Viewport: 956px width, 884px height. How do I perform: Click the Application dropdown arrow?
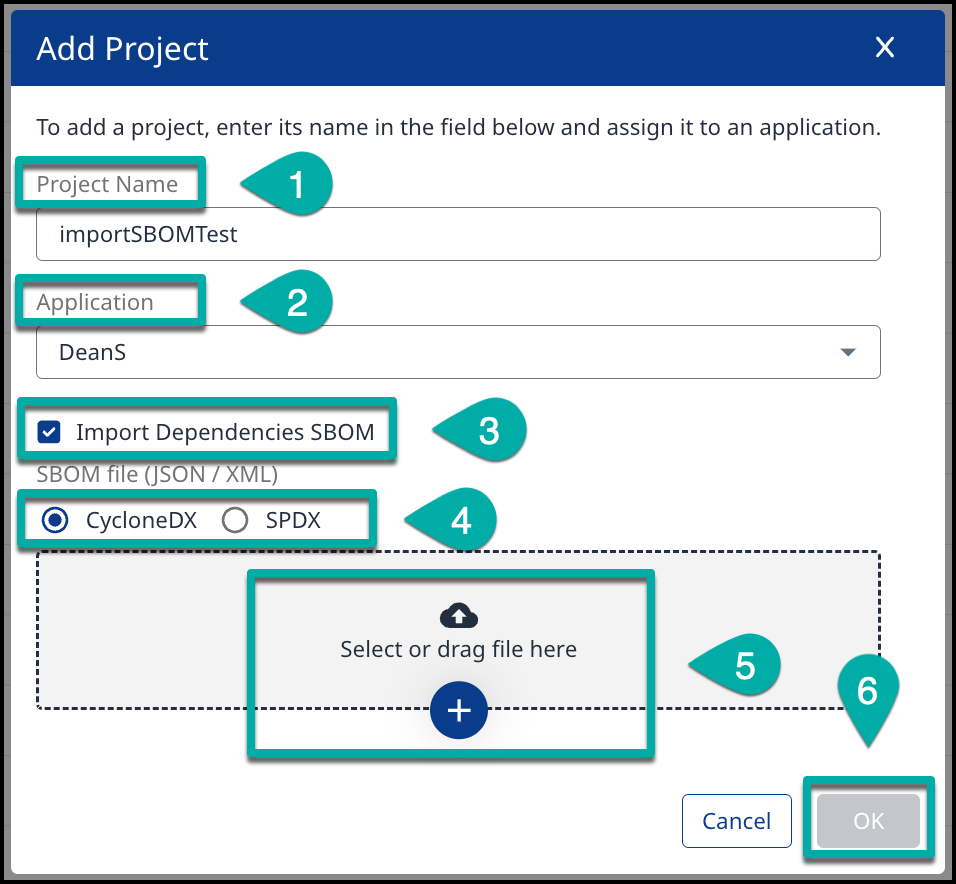pyautogui.click(x=848, y=352)
